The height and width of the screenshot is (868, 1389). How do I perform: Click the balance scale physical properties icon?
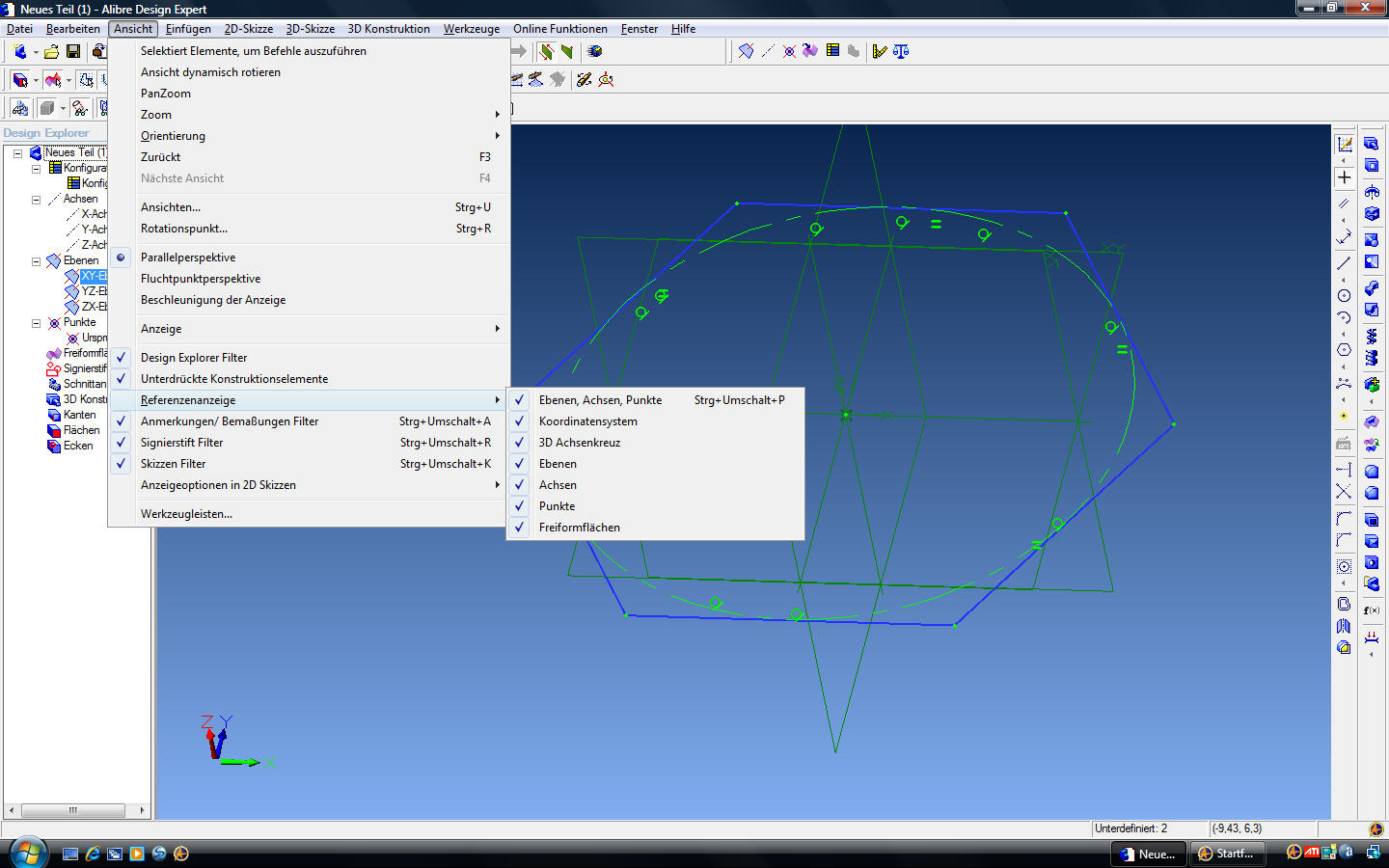pos(901,51)
